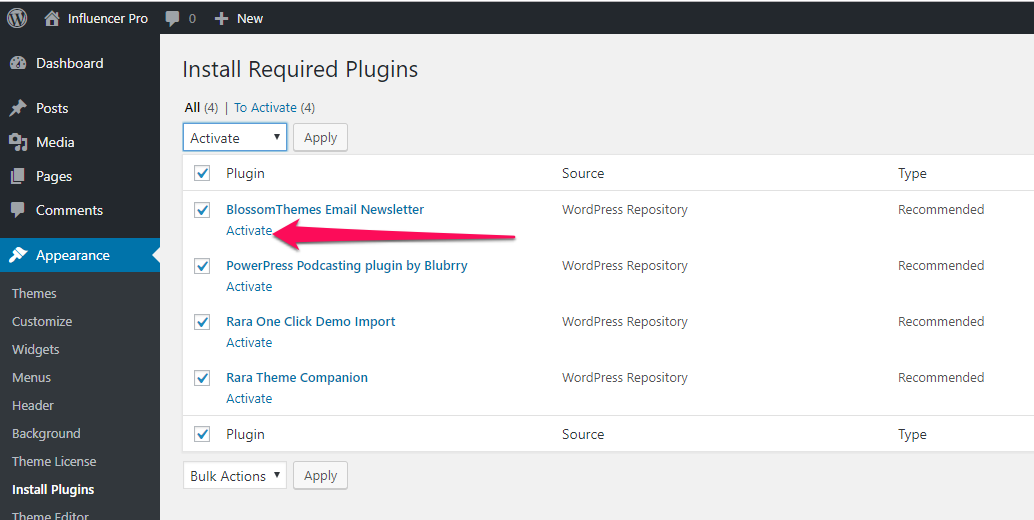
Task: Click the Pages icon in sidebar
Action: 18,177
